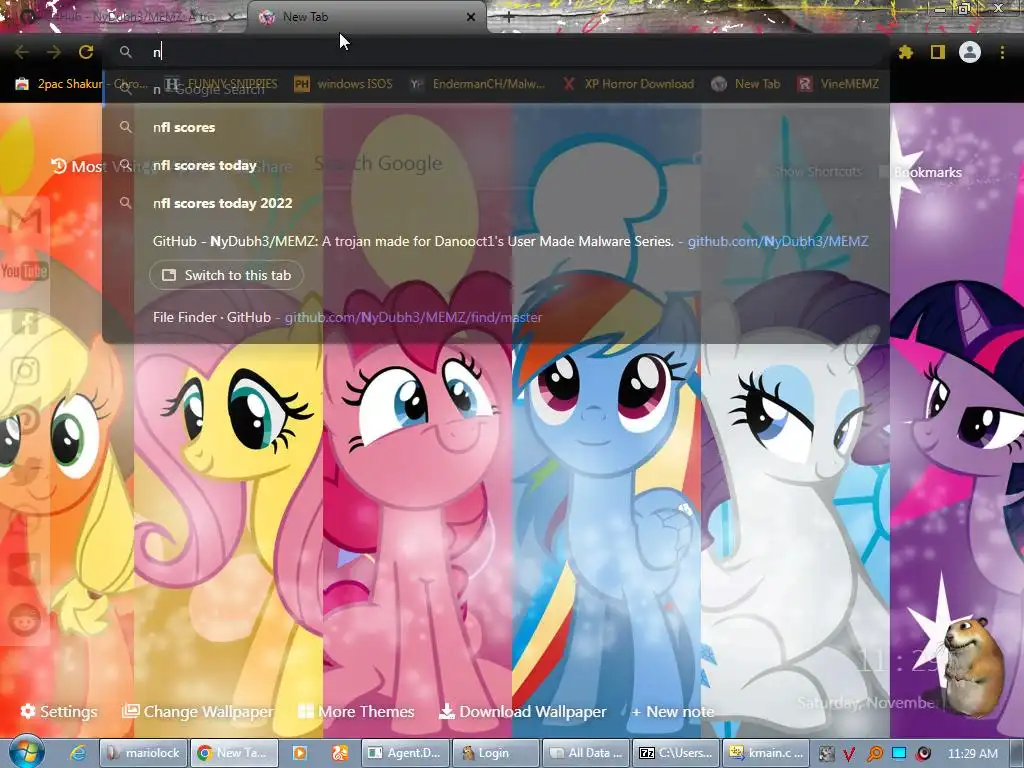Open the New Tab bookmark
This screenshot has width=1024, height=768.
point(746,84)
